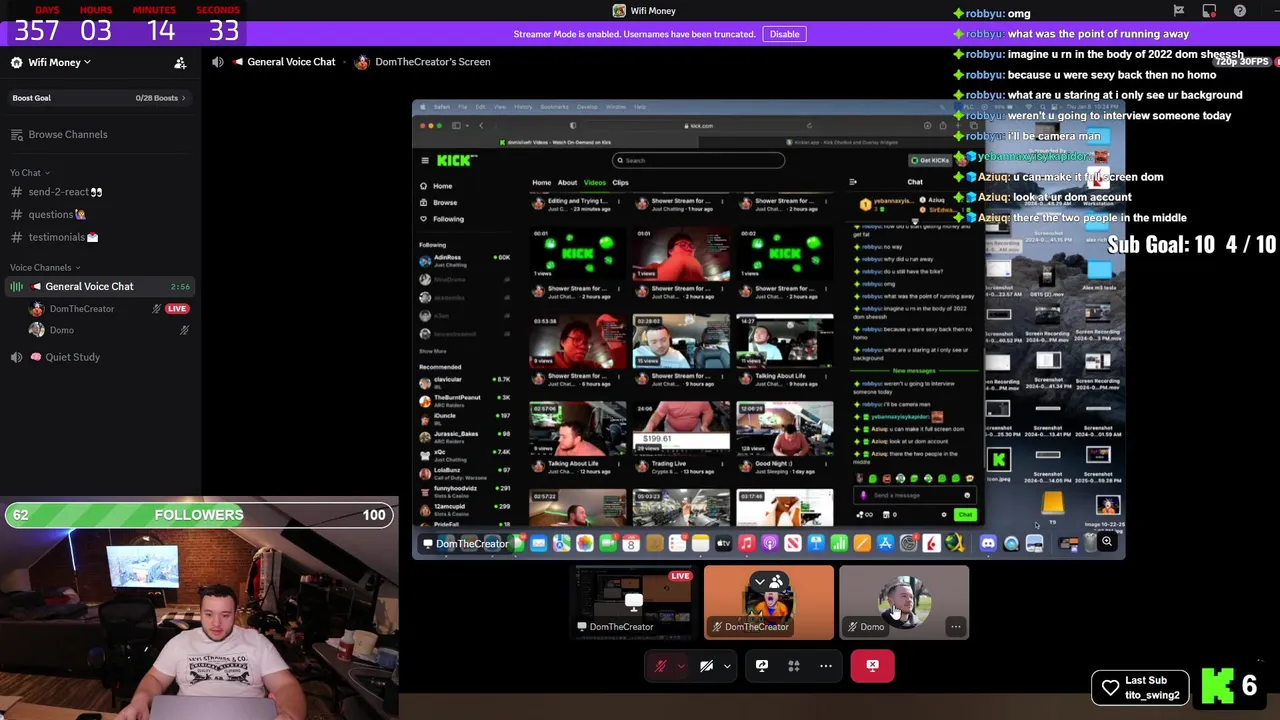
Task: Unmute the microphone in call controls
Action: 661,666
